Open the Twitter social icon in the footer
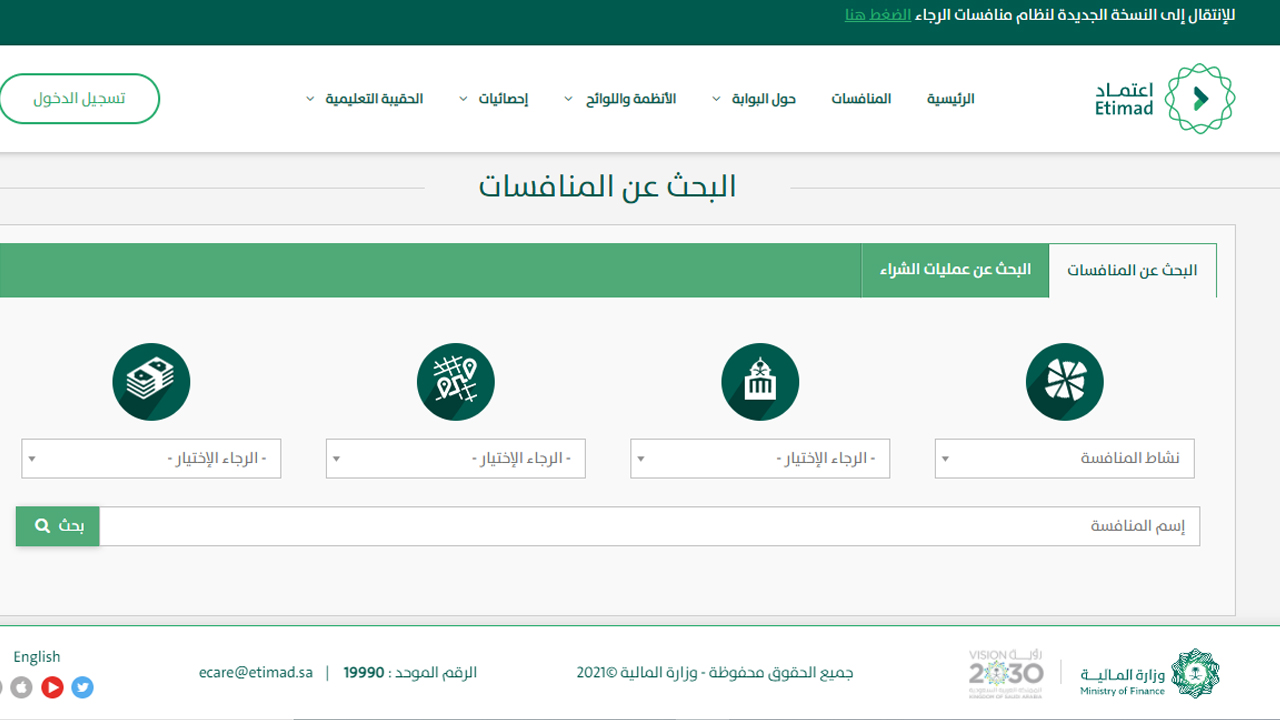The height and width of the screenshot is (720, 1280). pos(83,687)
